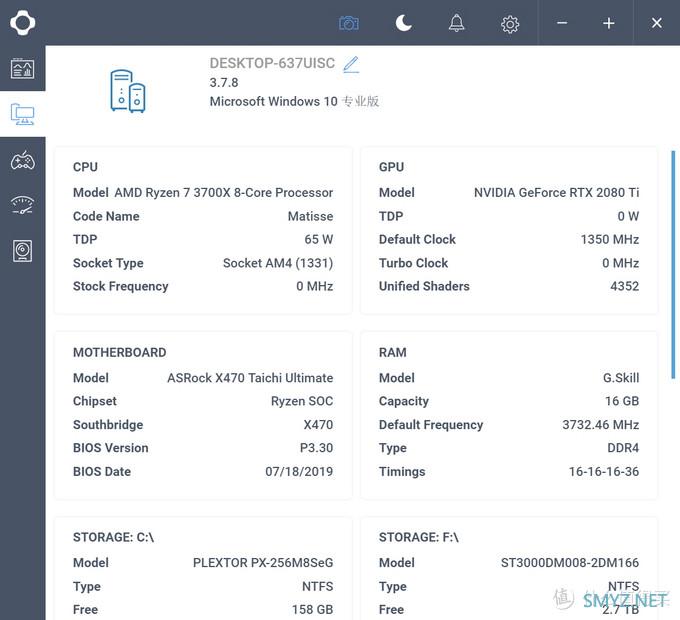680x620 pixels.
Task: Open notifications with the bell icon
Action: tap(456, 23)
